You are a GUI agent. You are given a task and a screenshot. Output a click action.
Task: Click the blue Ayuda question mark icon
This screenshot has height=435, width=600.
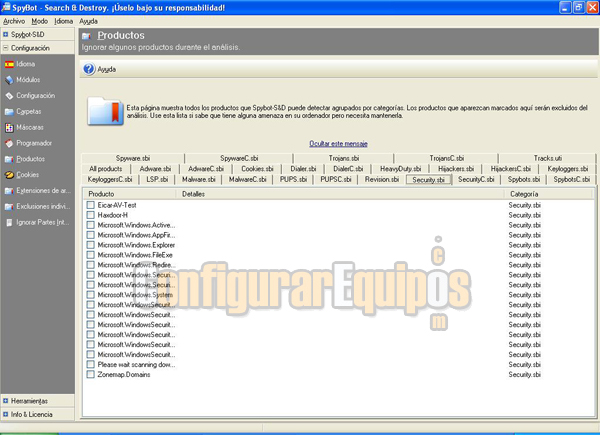point(89,69)
